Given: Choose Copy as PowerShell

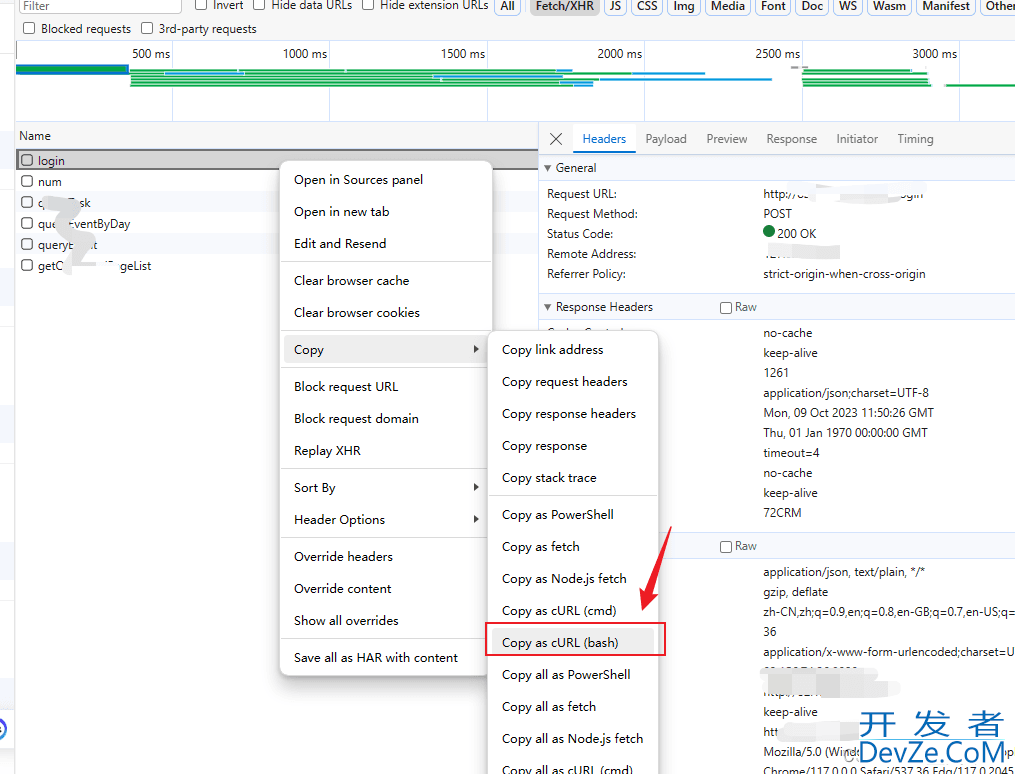Looking at the screenshot, I should tap(573, 514).
